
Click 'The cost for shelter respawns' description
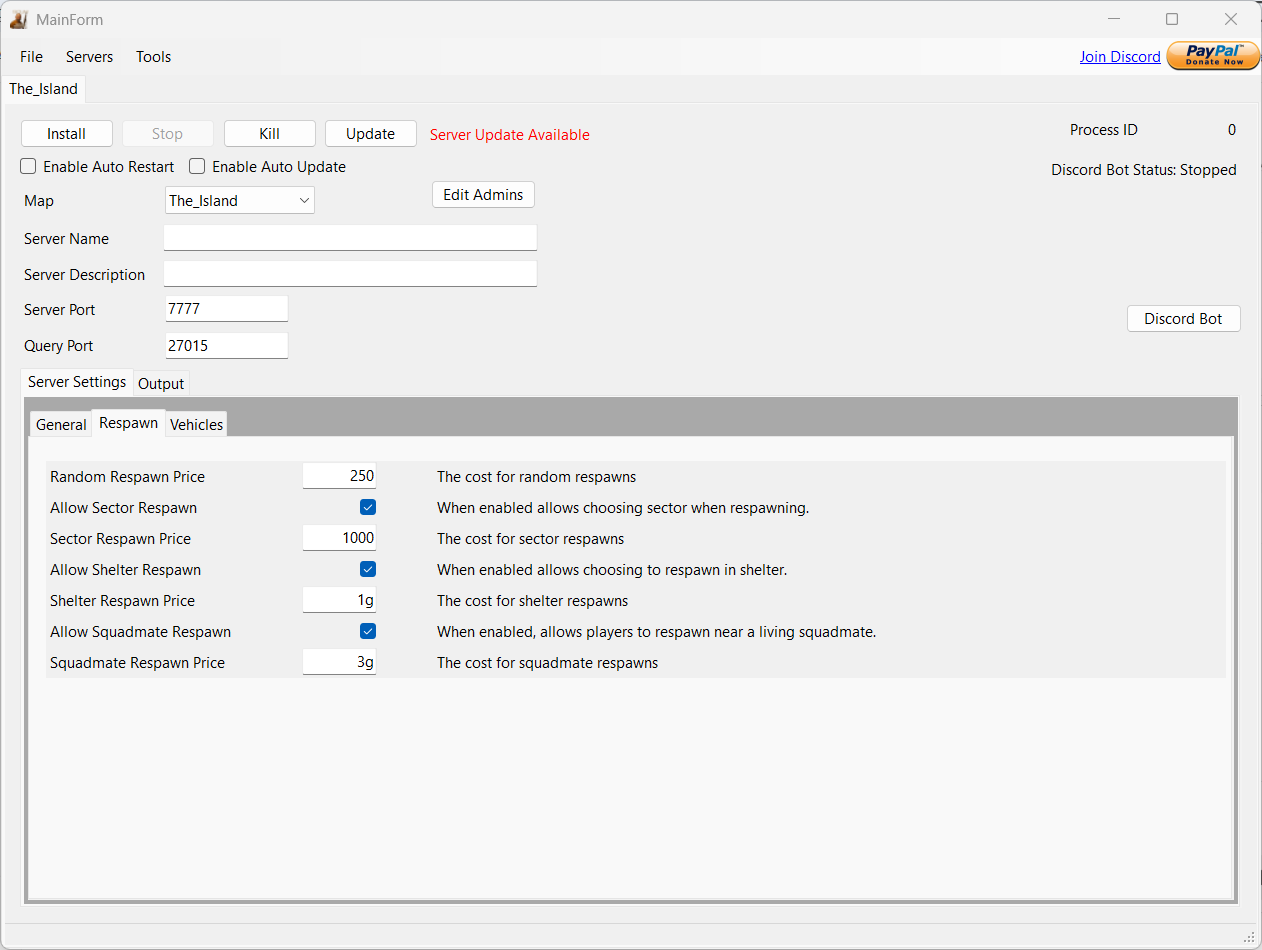(x=533, y=601)
